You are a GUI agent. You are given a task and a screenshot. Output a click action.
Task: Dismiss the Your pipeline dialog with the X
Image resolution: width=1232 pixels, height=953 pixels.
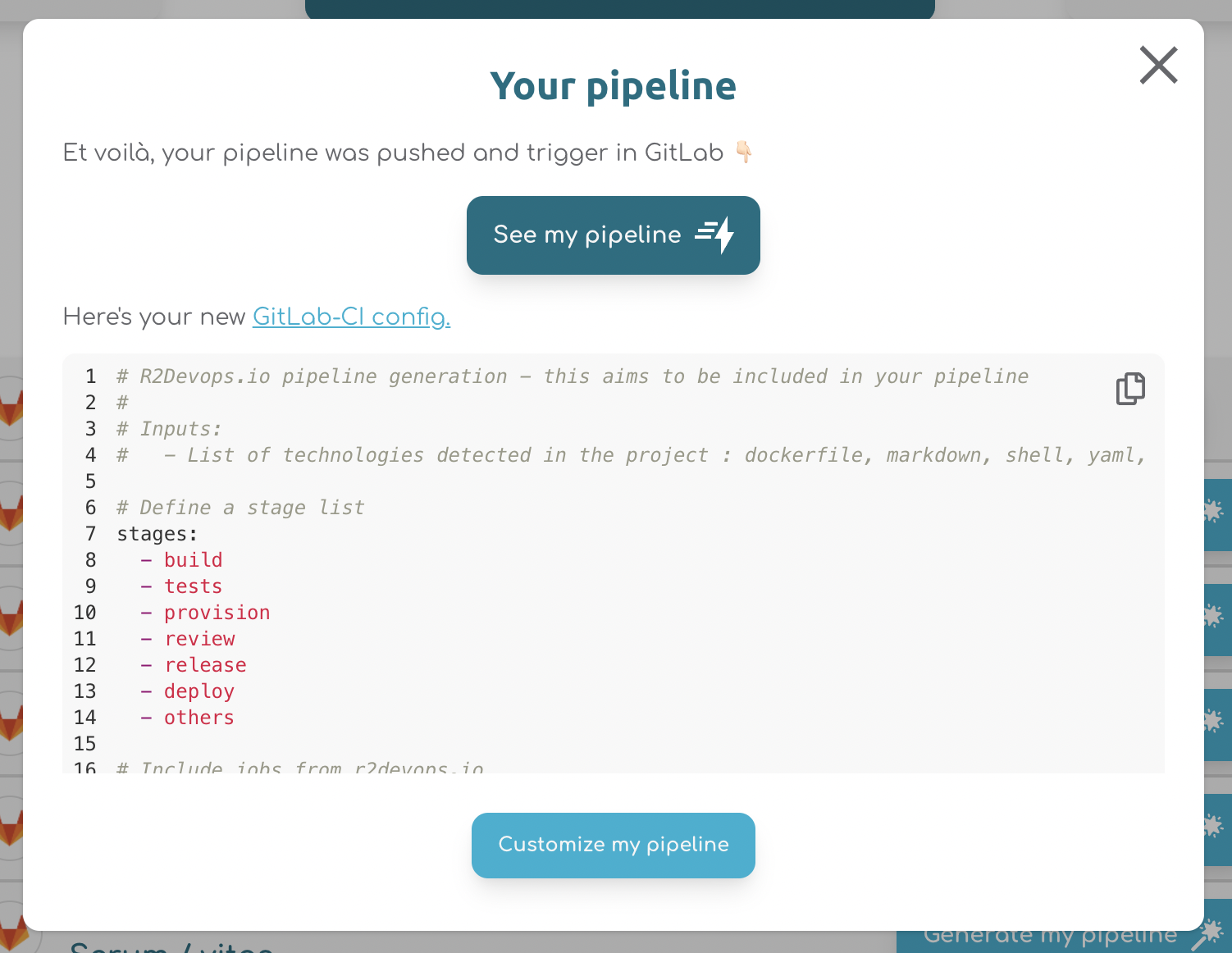1158,66
